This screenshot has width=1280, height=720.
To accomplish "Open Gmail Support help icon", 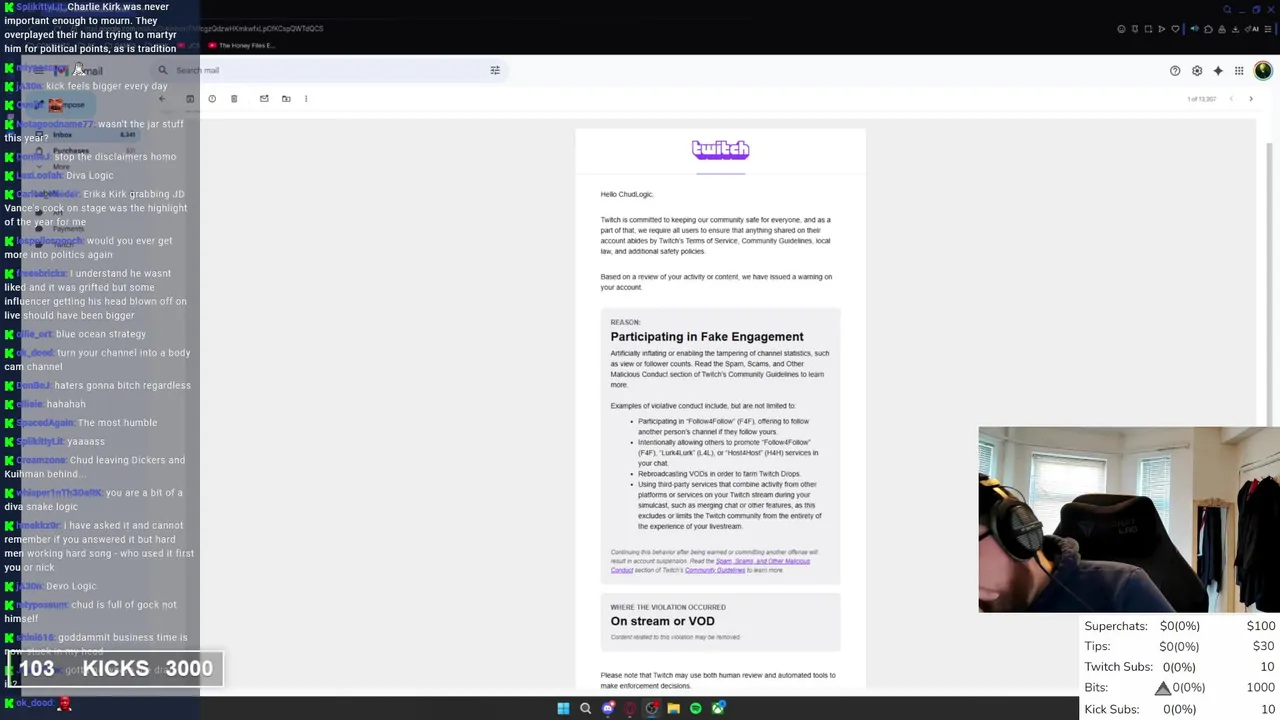I will click(x=1175, y=71).
